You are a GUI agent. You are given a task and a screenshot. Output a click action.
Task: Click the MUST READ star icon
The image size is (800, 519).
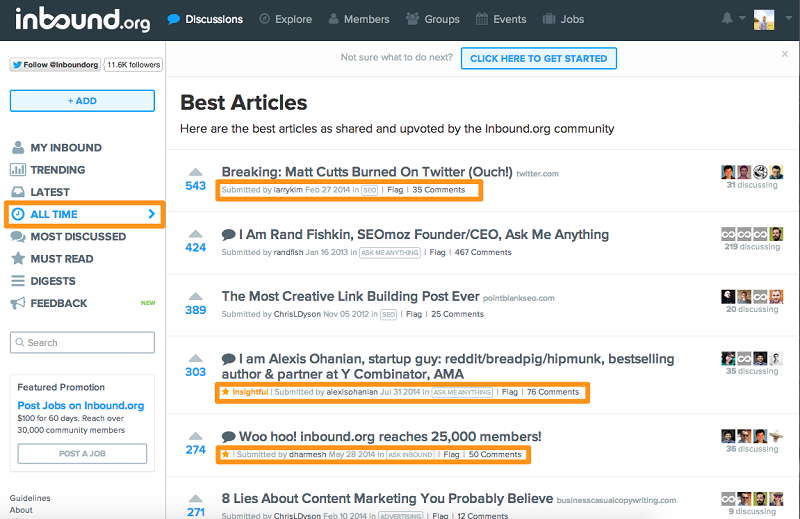click(18, 259)
